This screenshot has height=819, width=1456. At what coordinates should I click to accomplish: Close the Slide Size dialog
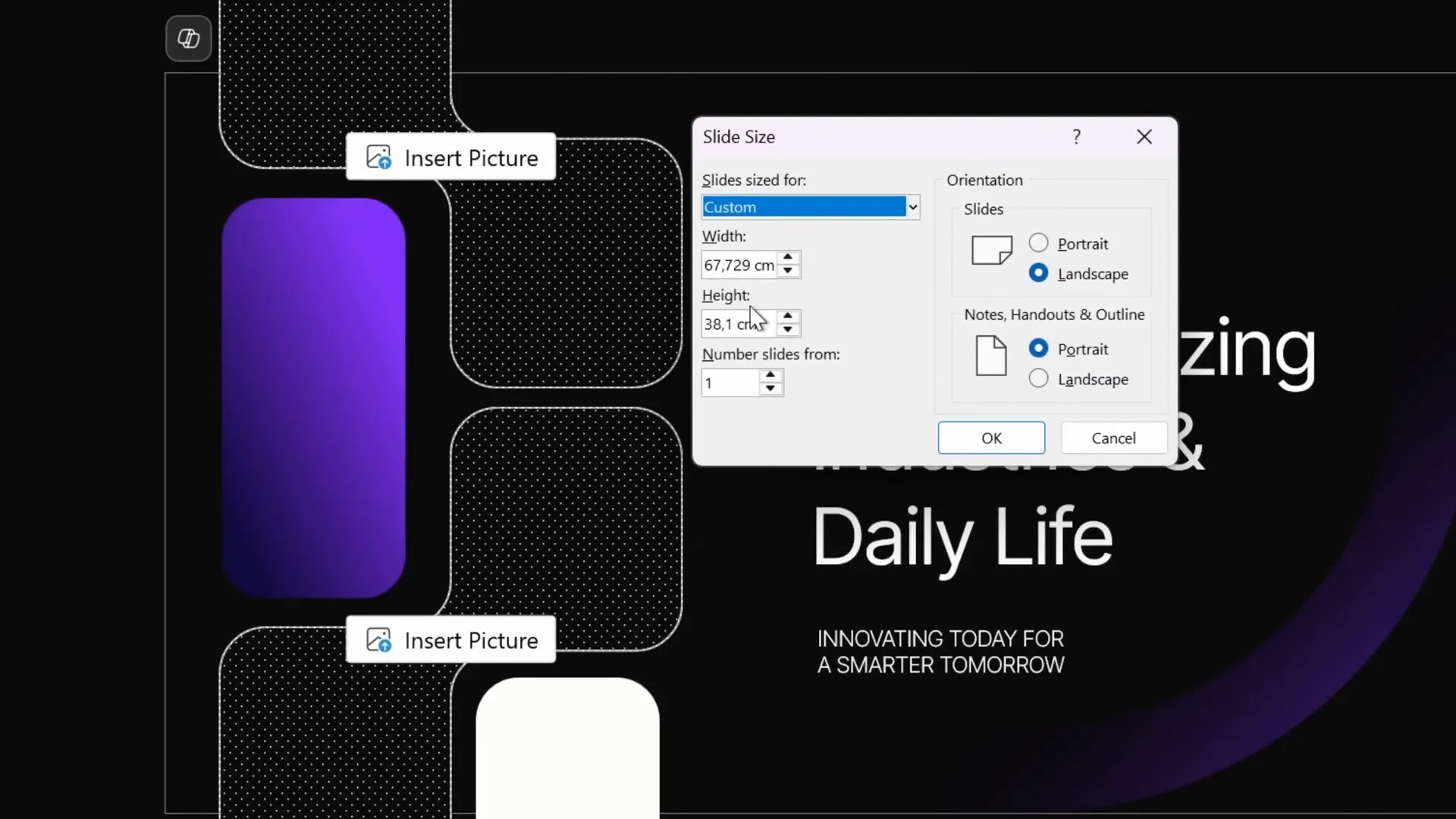tap(1144, 136)
